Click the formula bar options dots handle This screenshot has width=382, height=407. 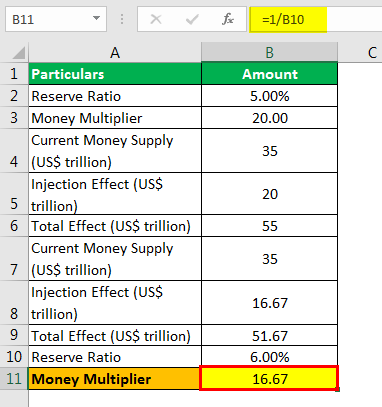pyautogui.click(x=122, y=19)
